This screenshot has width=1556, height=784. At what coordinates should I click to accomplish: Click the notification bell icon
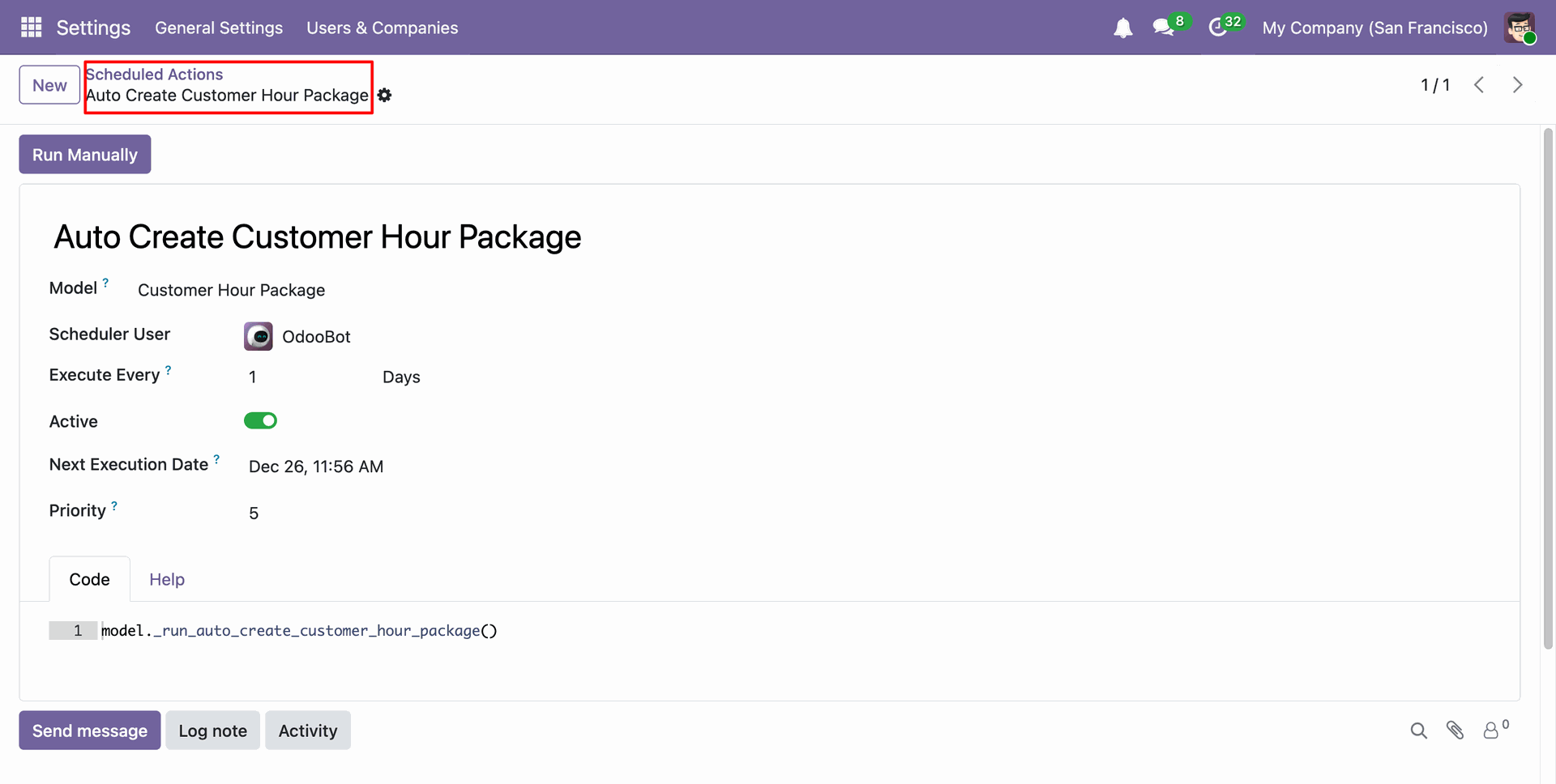click(1122, 28)
